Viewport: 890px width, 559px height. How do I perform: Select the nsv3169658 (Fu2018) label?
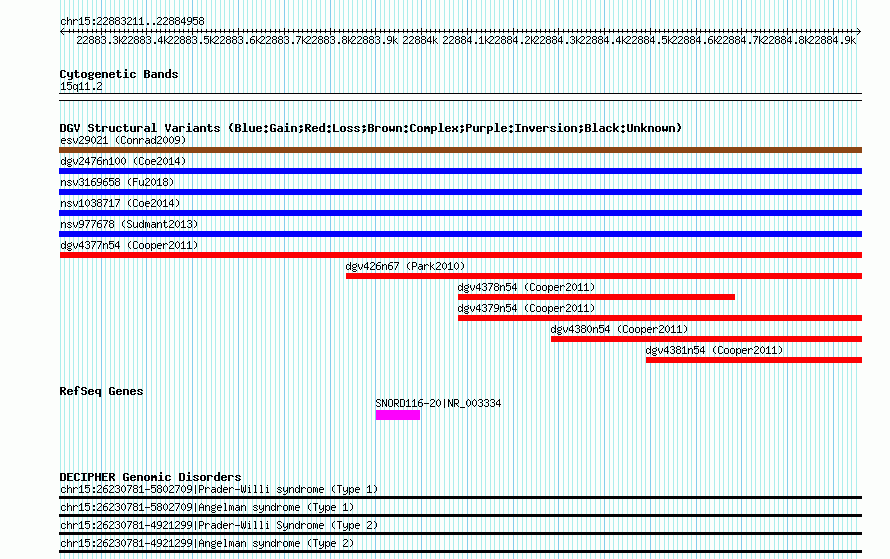coord(117,182)
